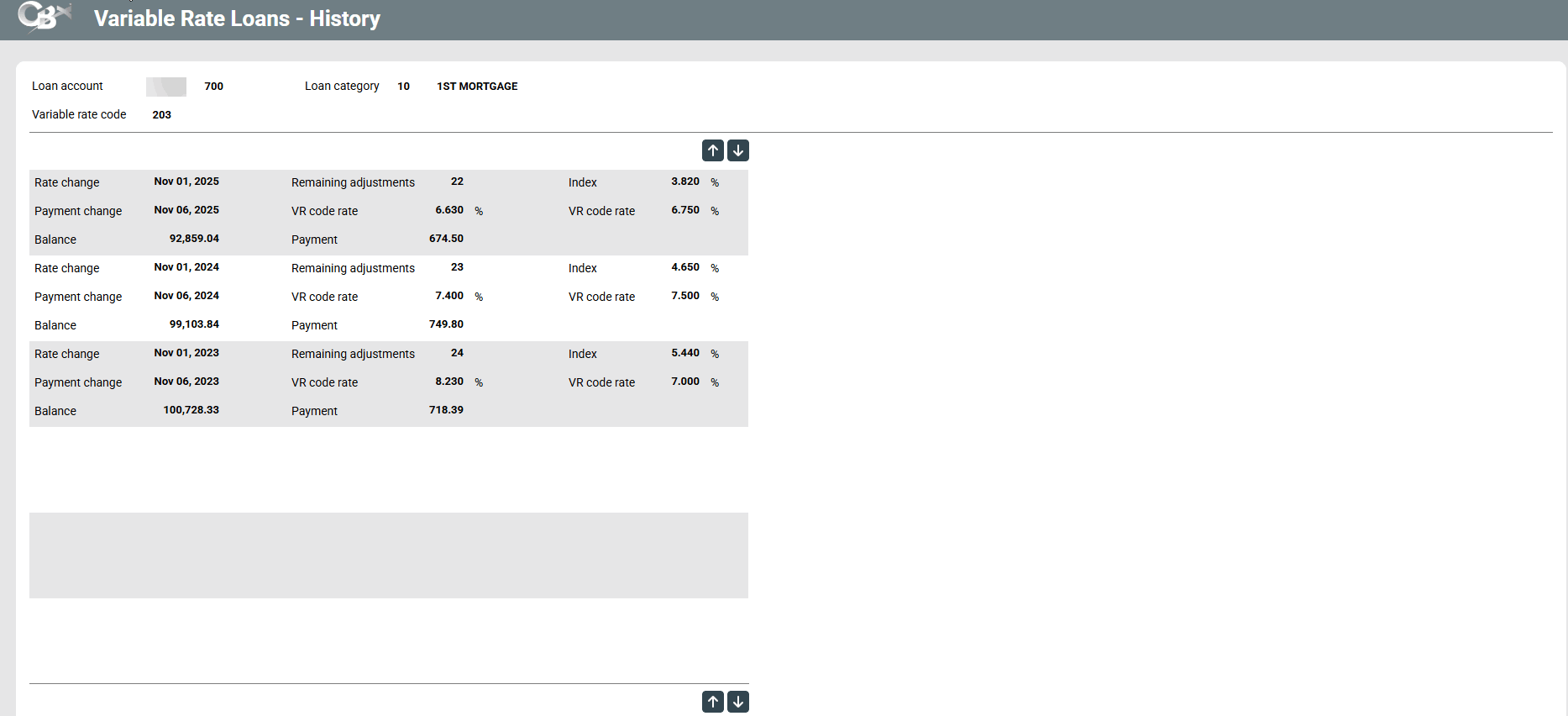Click the balance value 100,728.33

[191, 410]
